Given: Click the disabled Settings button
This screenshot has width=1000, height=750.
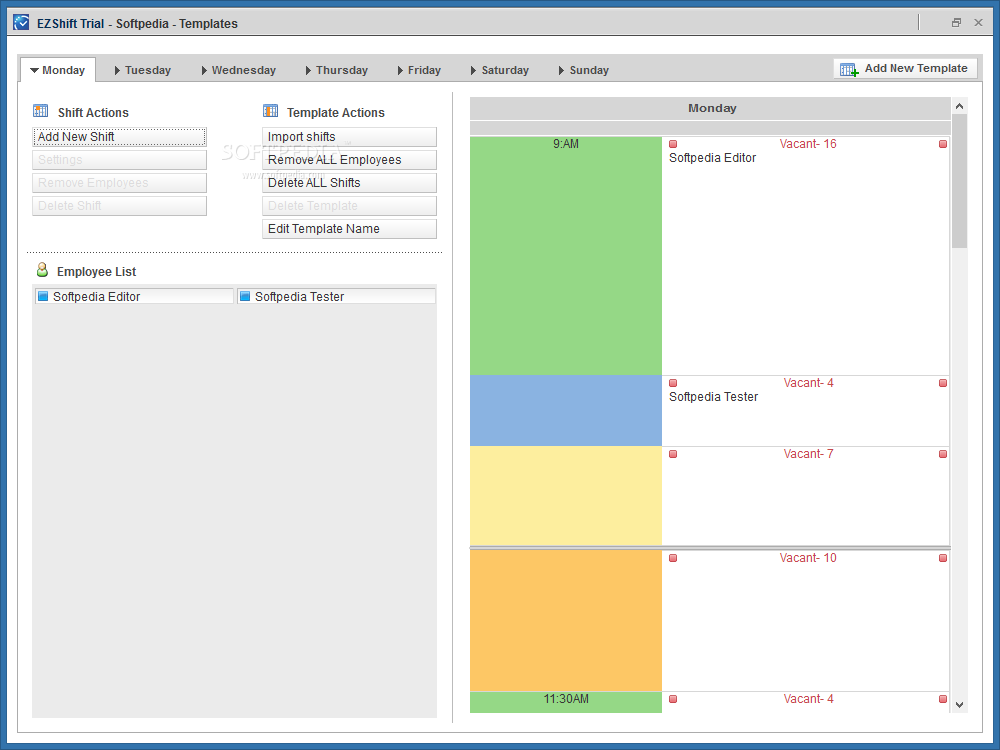Looking at the screenshot, I should [x=119, y=159].
